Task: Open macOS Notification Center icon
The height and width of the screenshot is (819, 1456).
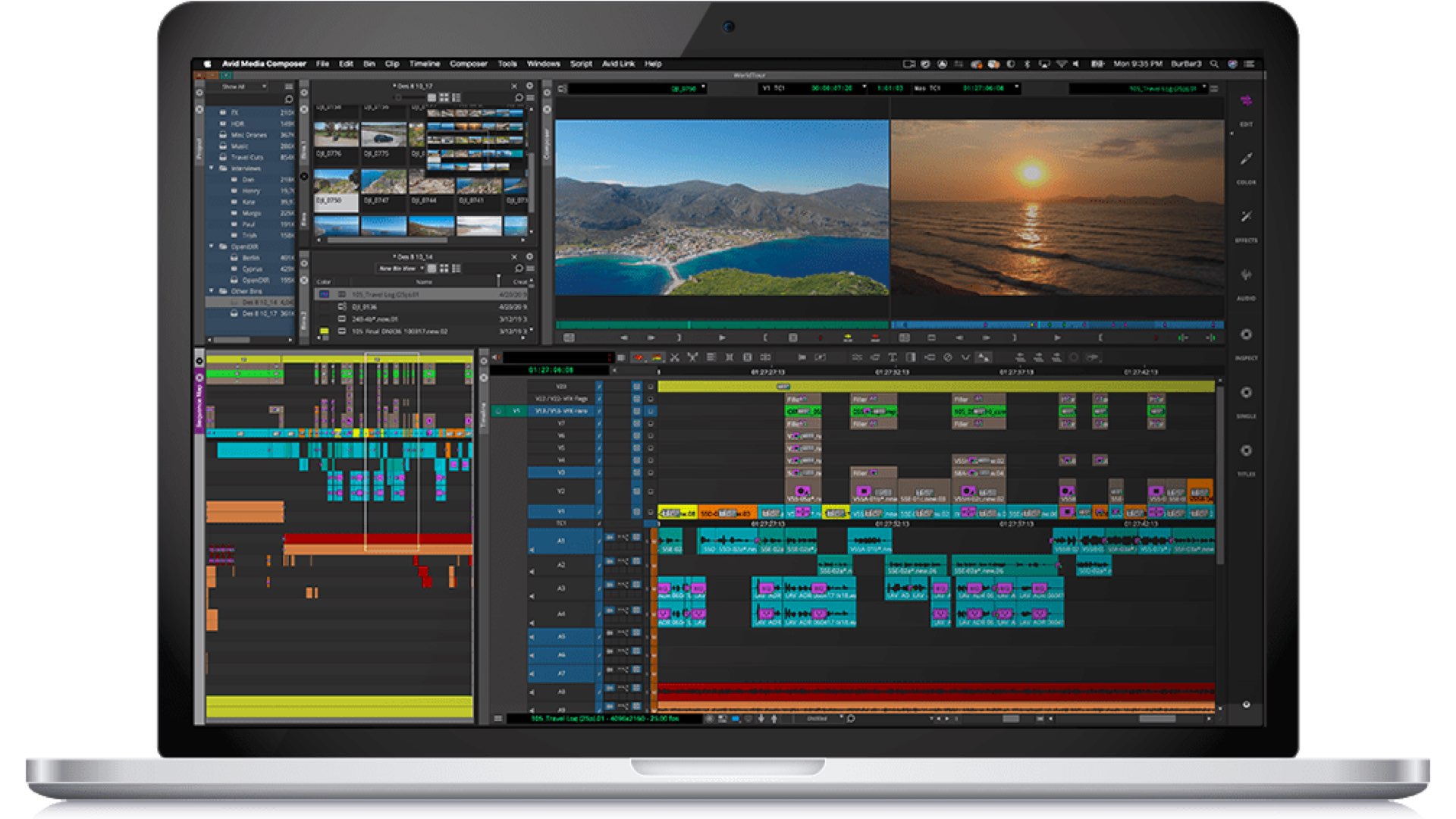Action: pos(1249,64)
